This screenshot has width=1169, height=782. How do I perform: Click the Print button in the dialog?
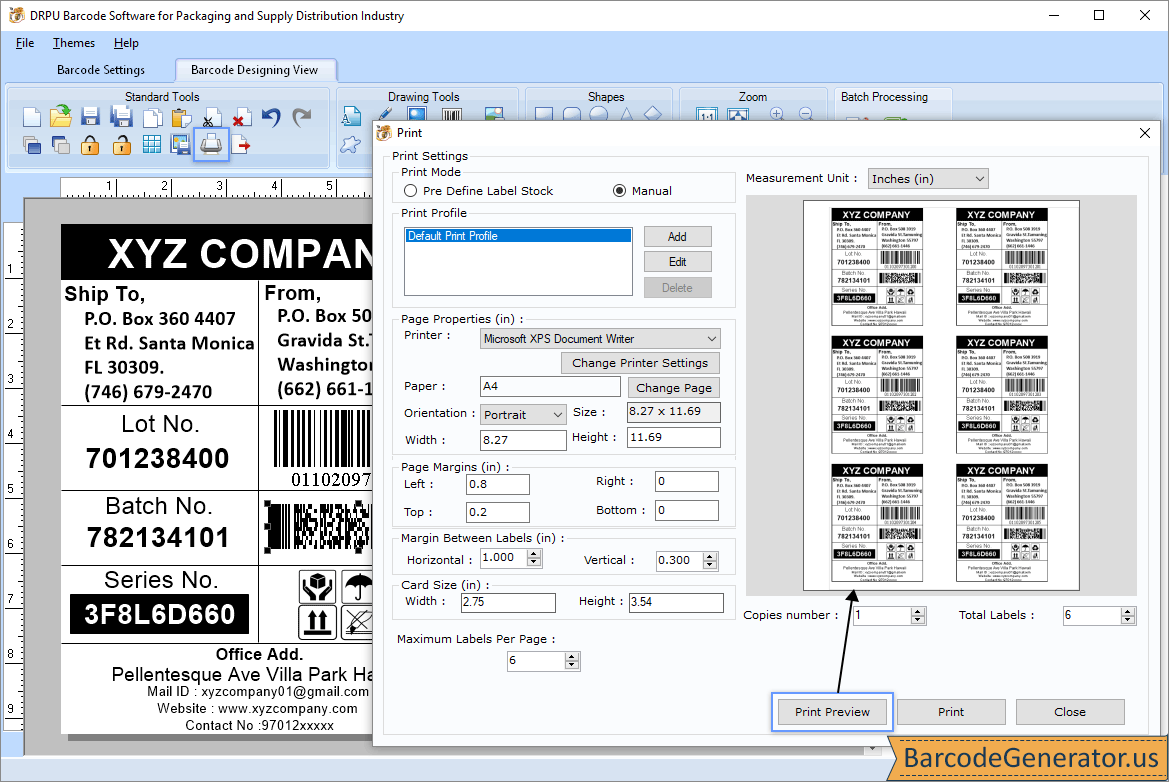click(951, 712)
